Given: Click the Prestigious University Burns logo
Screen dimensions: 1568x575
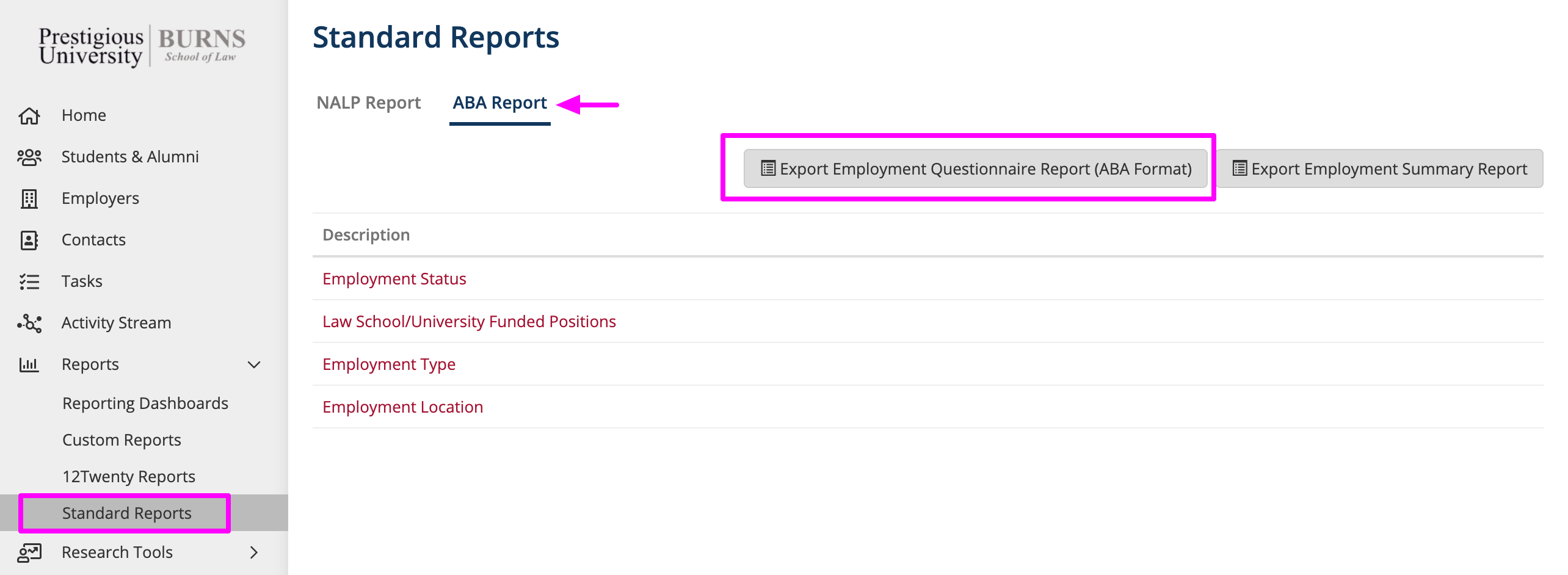Looking at the screenshot, I should pos(142,46).
